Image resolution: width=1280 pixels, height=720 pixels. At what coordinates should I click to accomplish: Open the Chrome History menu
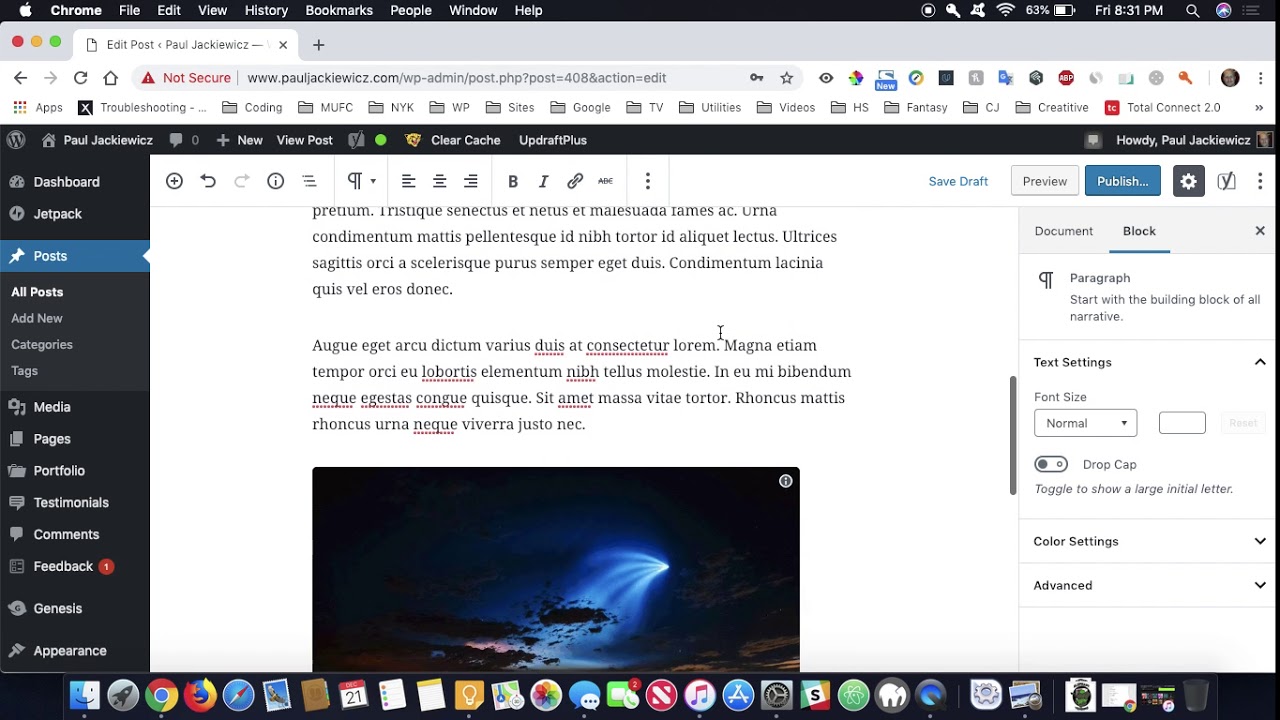[x=266, y=10]
